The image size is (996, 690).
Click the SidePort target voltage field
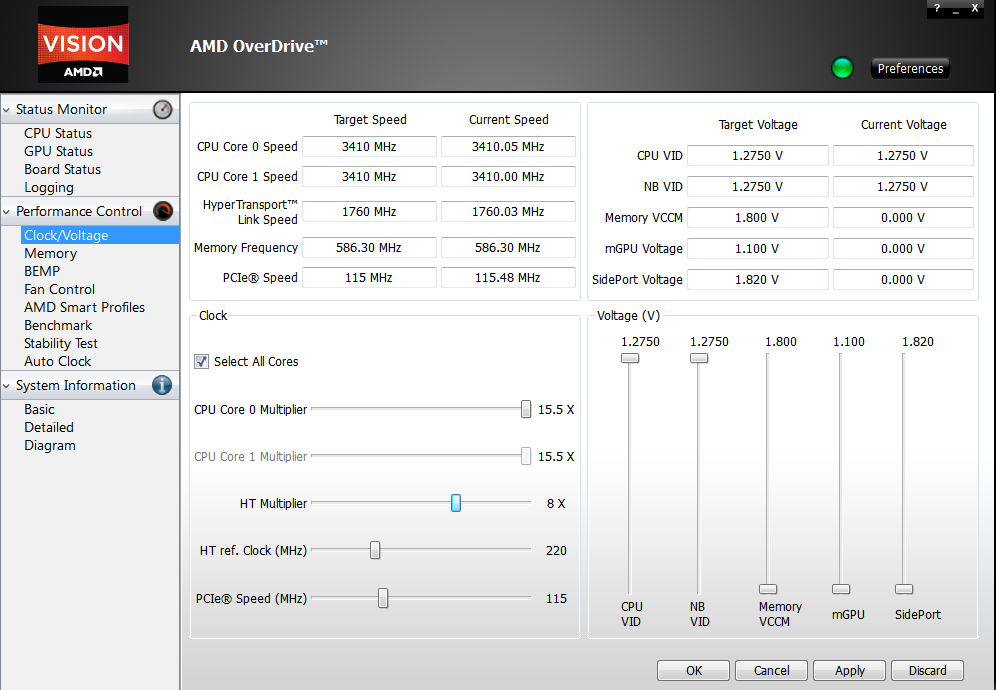(757, 280)
